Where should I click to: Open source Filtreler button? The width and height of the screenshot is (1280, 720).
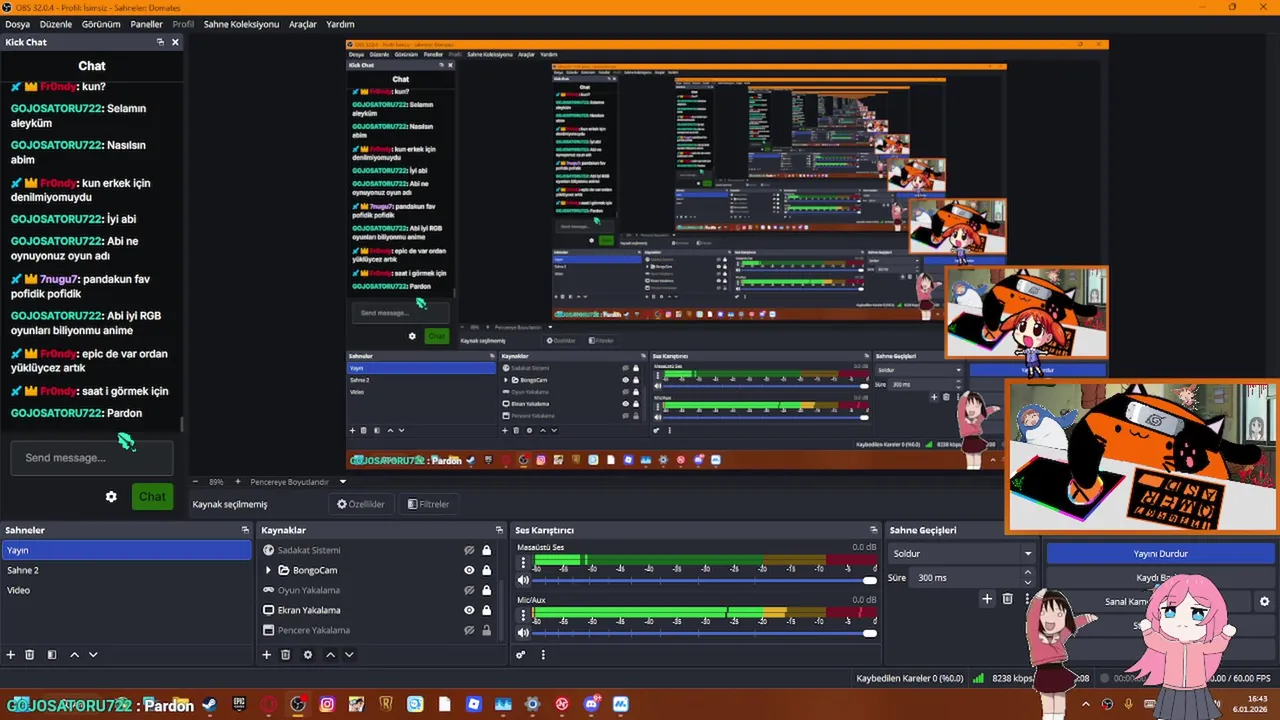tap(429, 504)
